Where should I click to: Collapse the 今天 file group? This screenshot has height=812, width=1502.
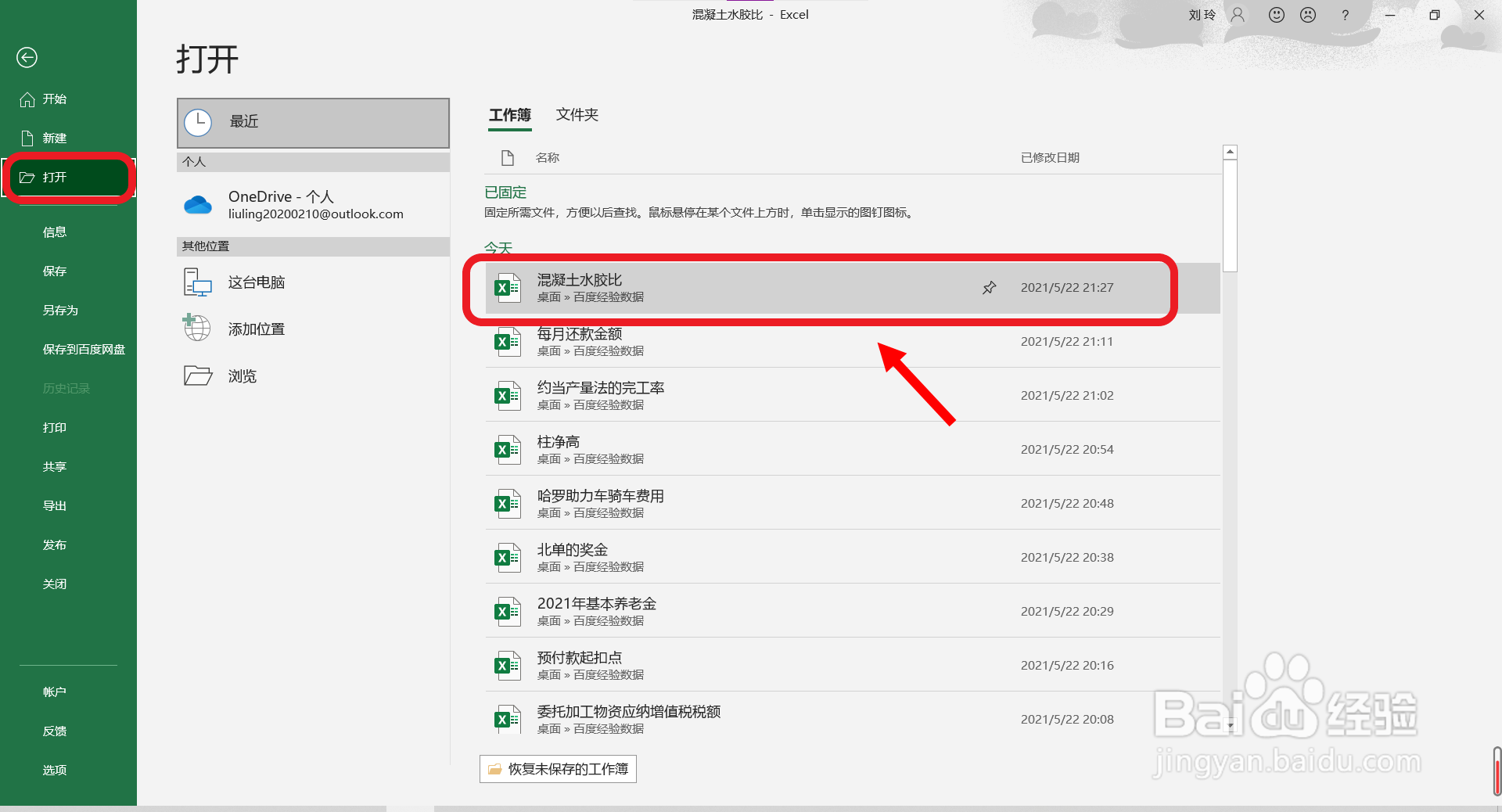(498, 248)
